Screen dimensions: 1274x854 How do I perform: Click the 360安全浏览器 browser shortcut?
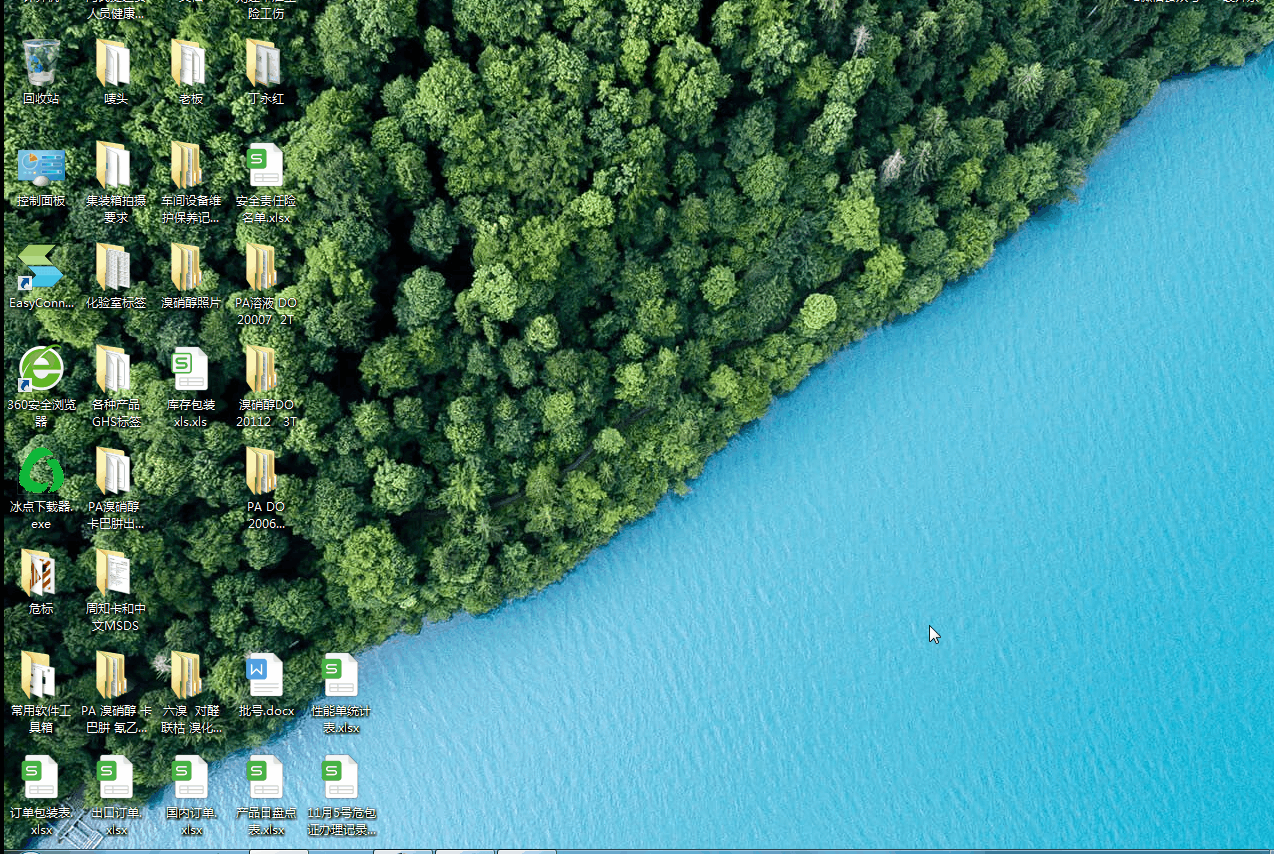pos(41,371)
